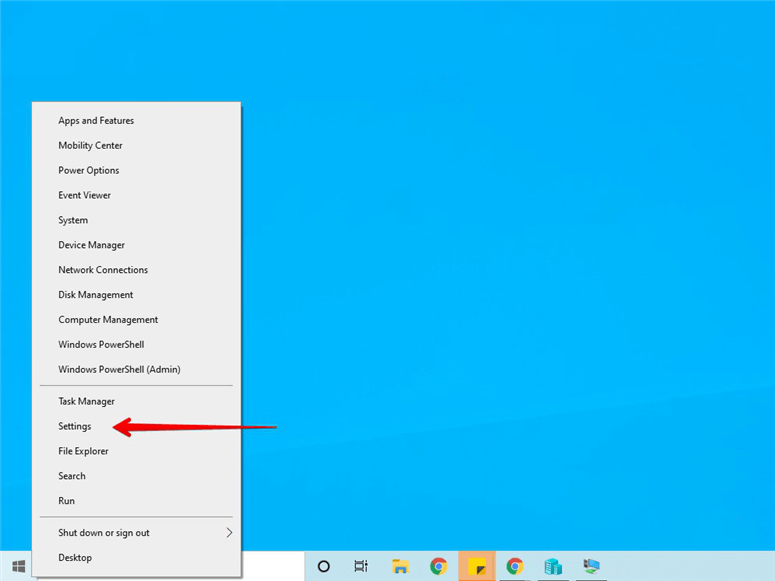Select Mobility Center from the menu
775x581 pixels.
point(136,145)
